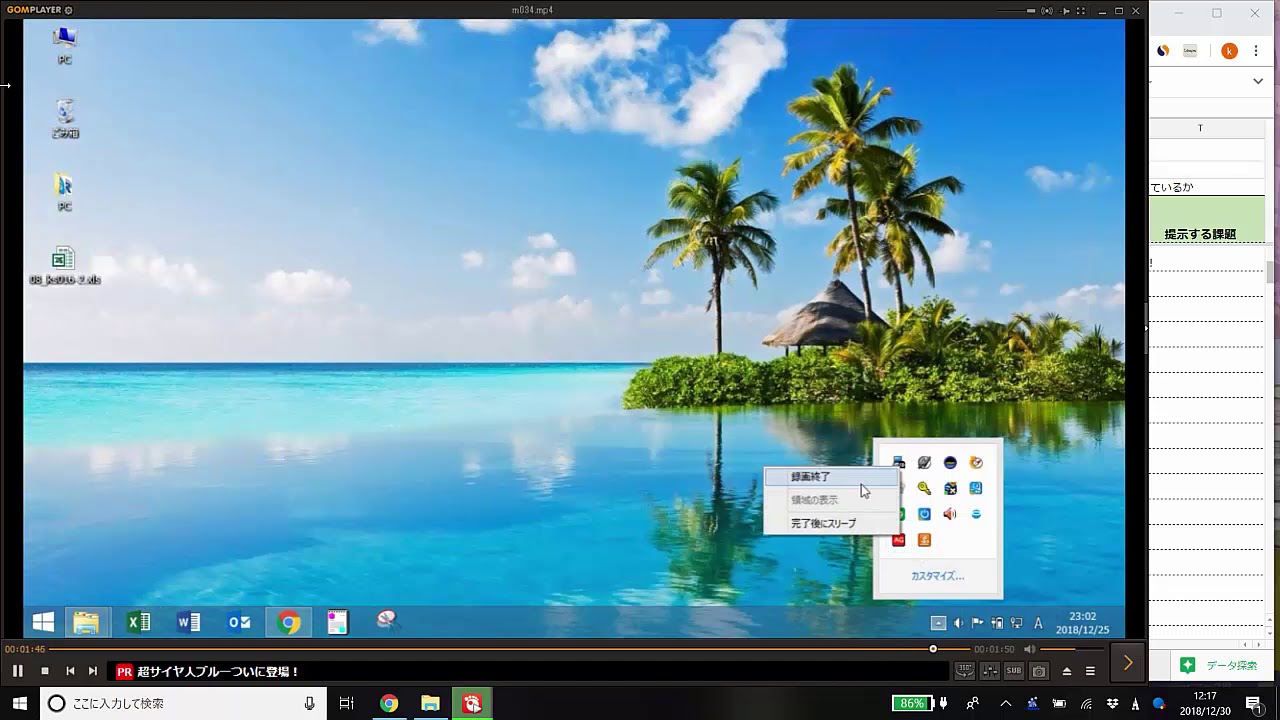The width and height of the screenshot is (1280, 720).
Task: Show the GOM Player playlist
Action: tap(1091, 671)
